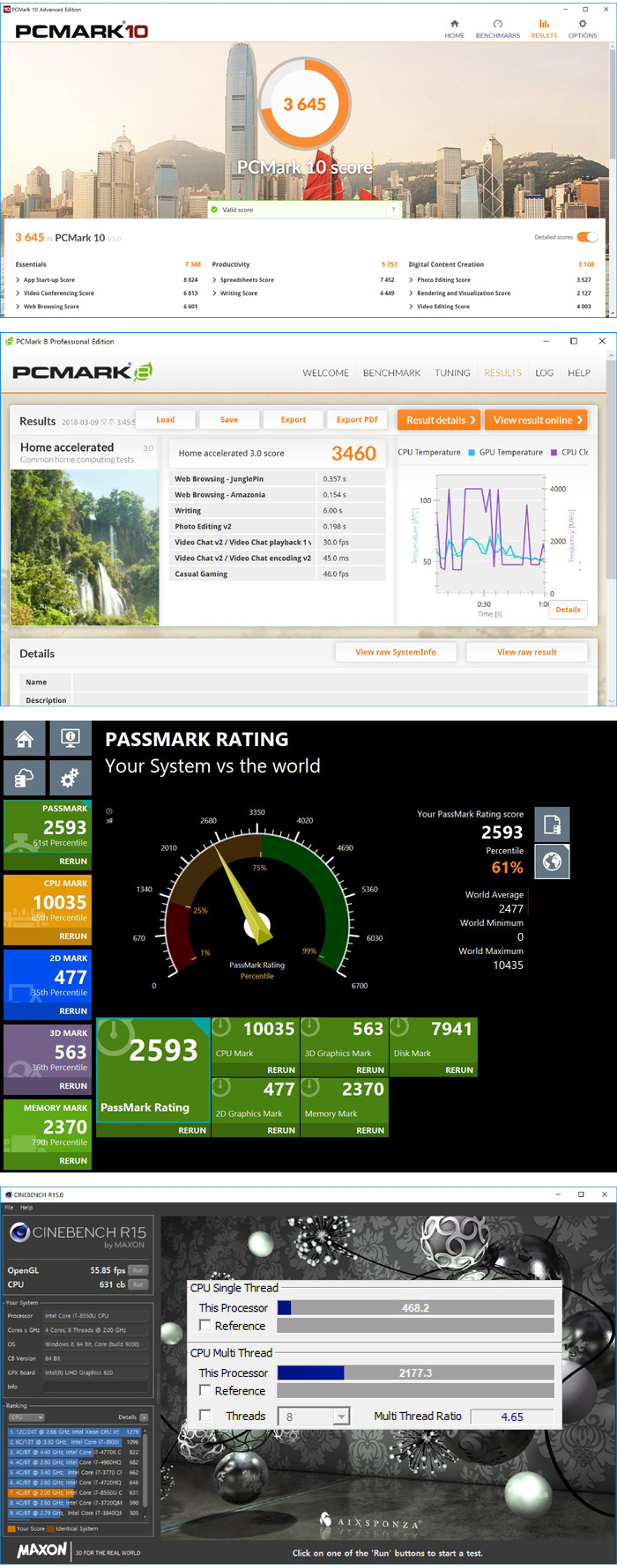Image resolution: width=617 pixels, height=1568 pixels.
Task: Click the CPU Multi Thread progress bar
Action: 415,1372
